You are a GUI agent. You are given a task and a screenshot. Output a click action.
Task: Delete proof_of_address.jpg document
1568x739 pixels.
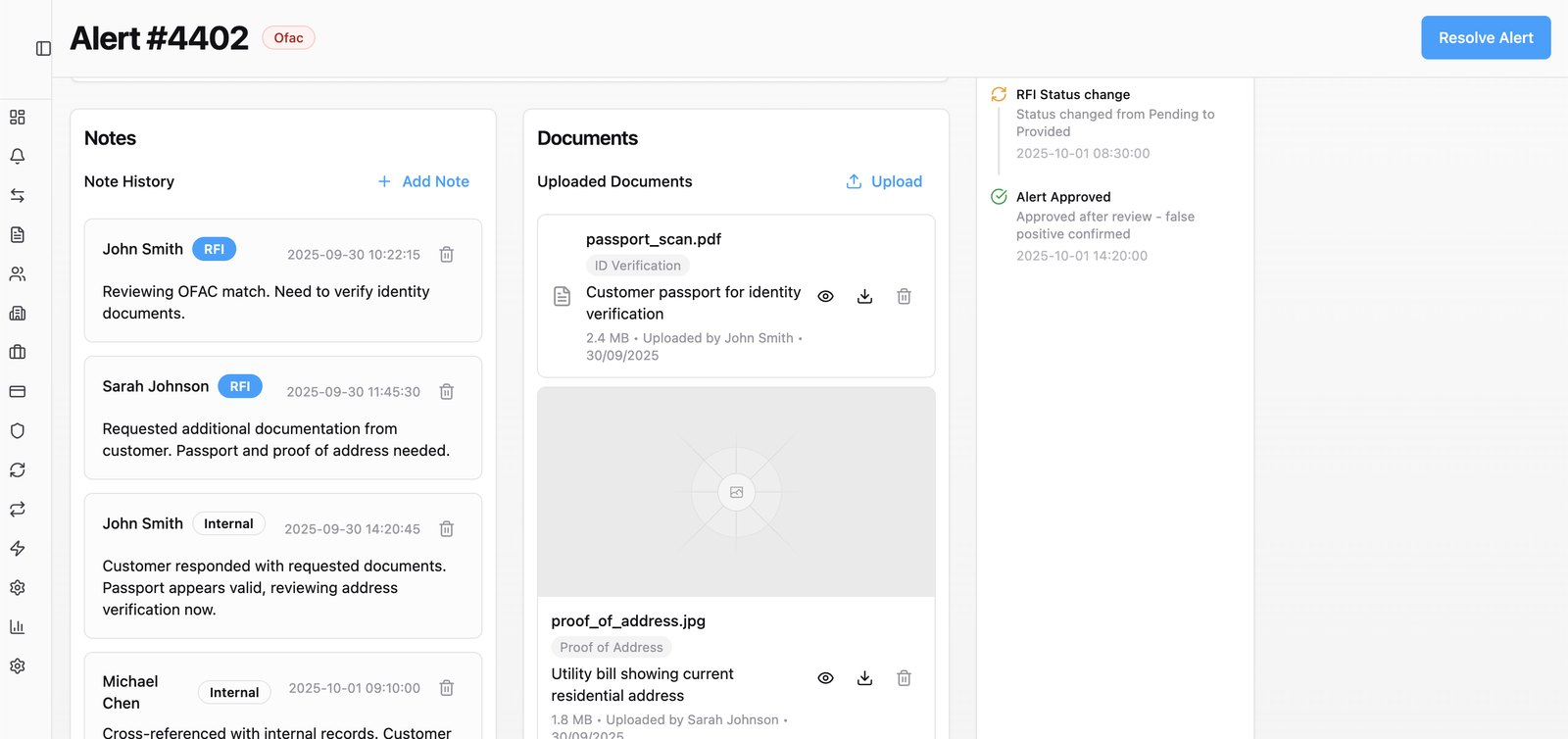(904, 678)
